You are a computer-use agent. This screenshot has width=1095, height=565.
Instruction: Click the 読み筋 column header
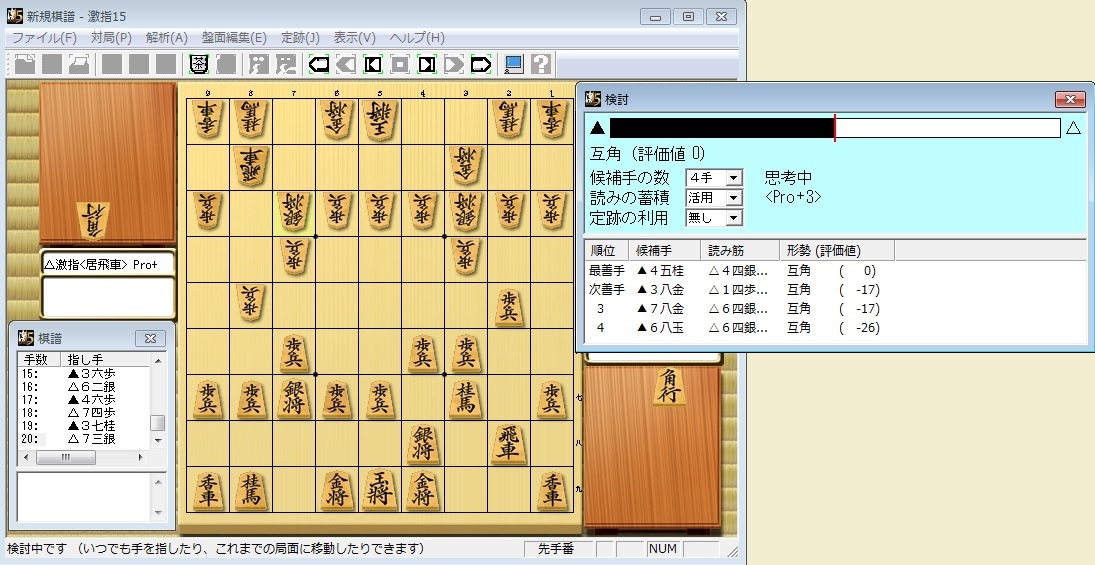point(740,250)
